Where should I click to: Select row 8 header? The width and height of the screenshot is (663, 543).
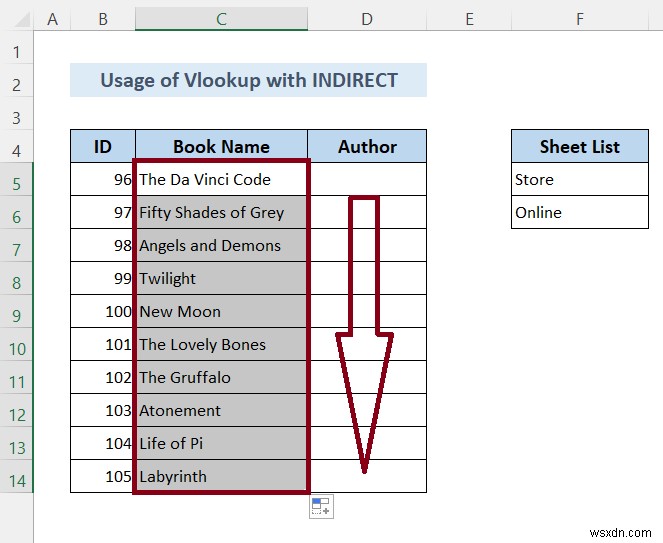[16, 278]
